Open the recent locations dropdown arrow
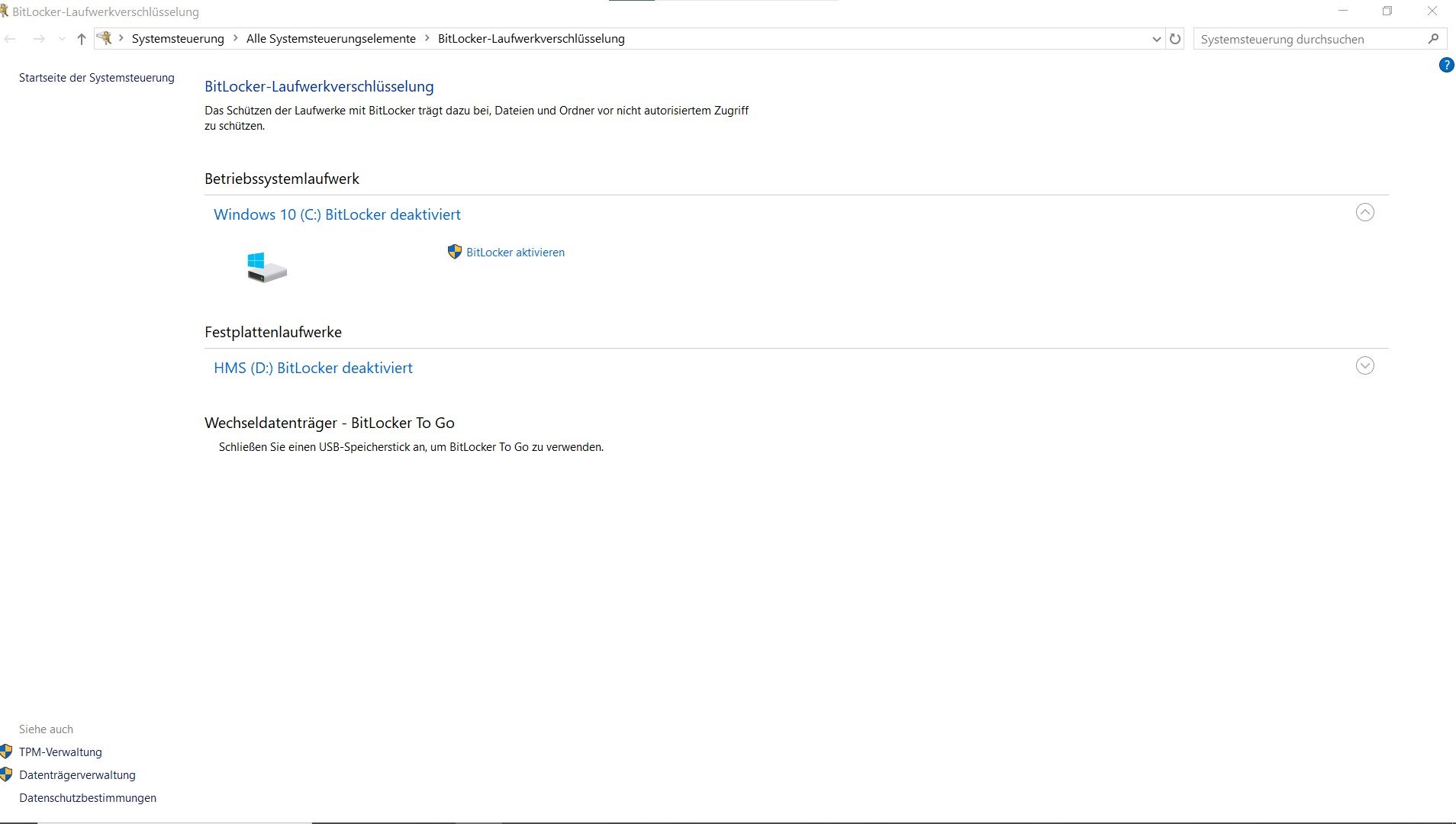1456x824 pixels. pyautogui.click(x=62, y=39)
